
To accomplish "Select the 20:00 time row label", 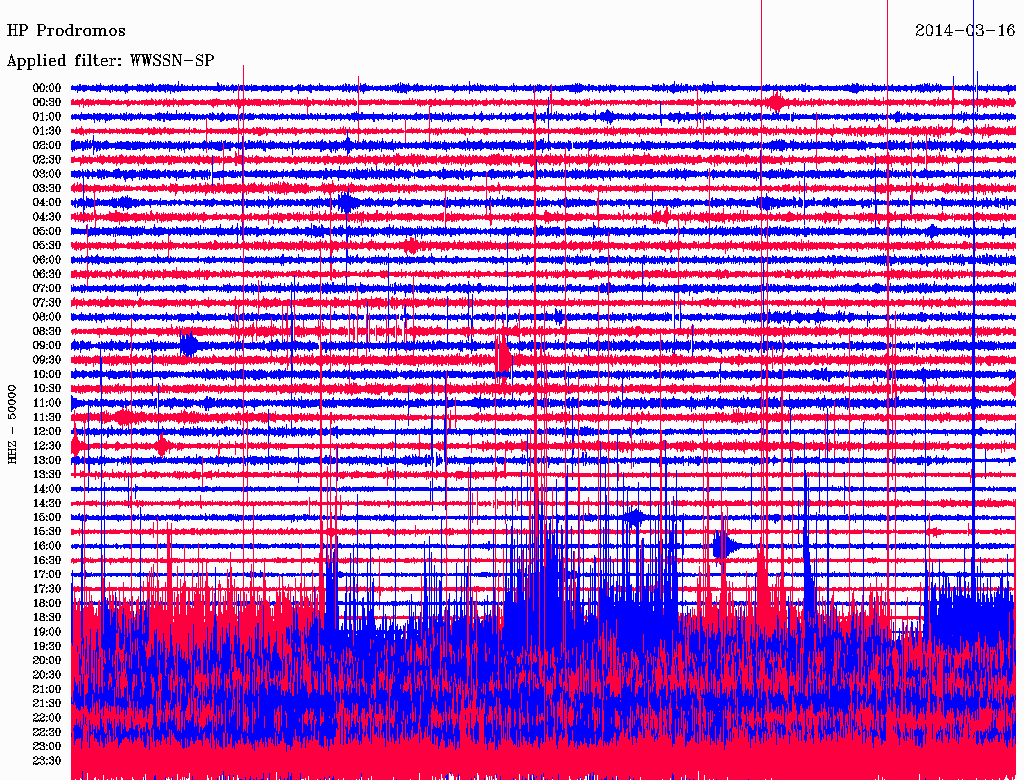I will (47, 660).
